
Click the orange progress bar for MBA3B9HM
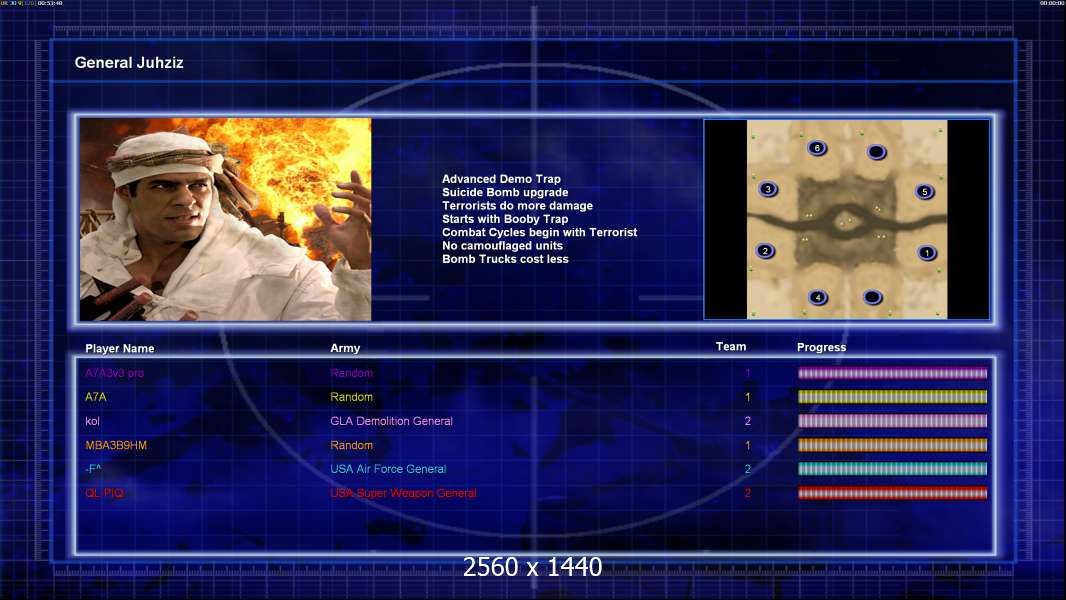point(892,445)
